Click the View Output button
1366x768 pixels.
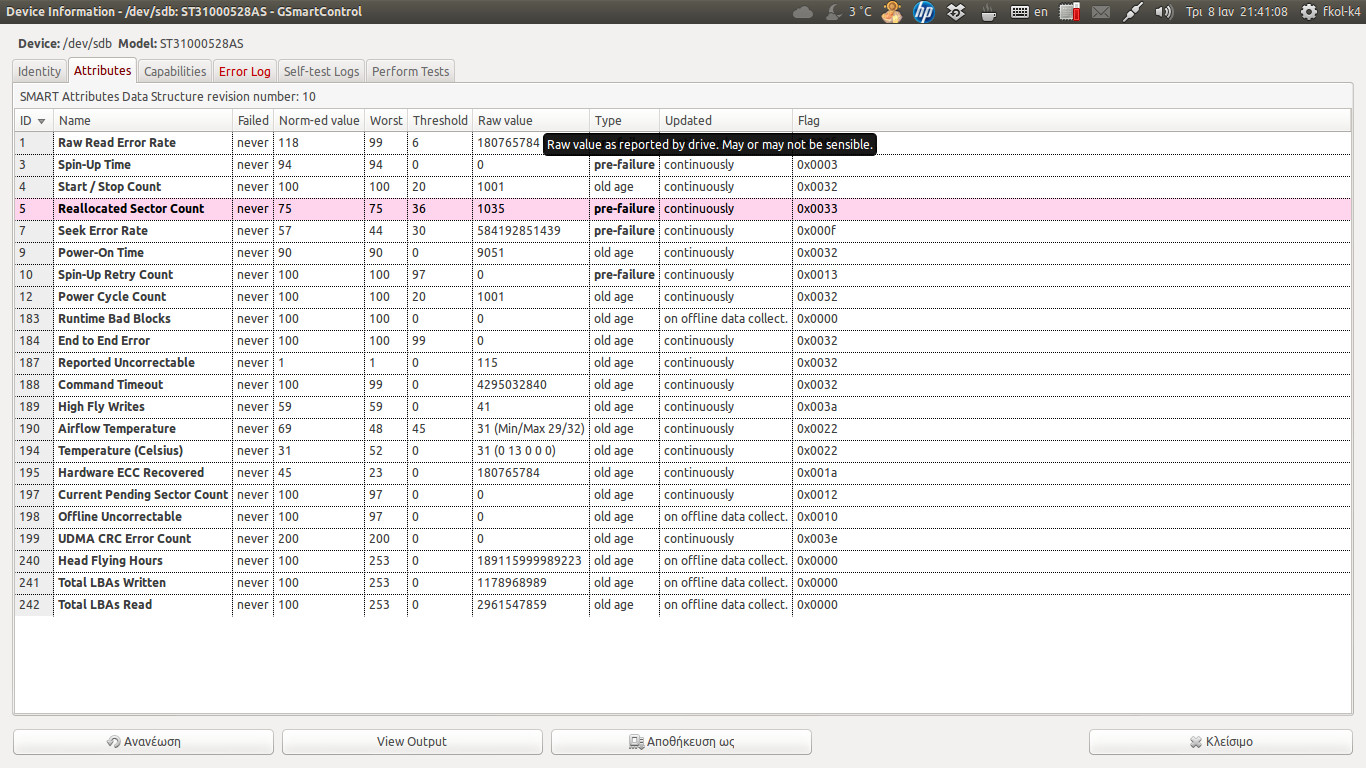click(x=412, y=742)
